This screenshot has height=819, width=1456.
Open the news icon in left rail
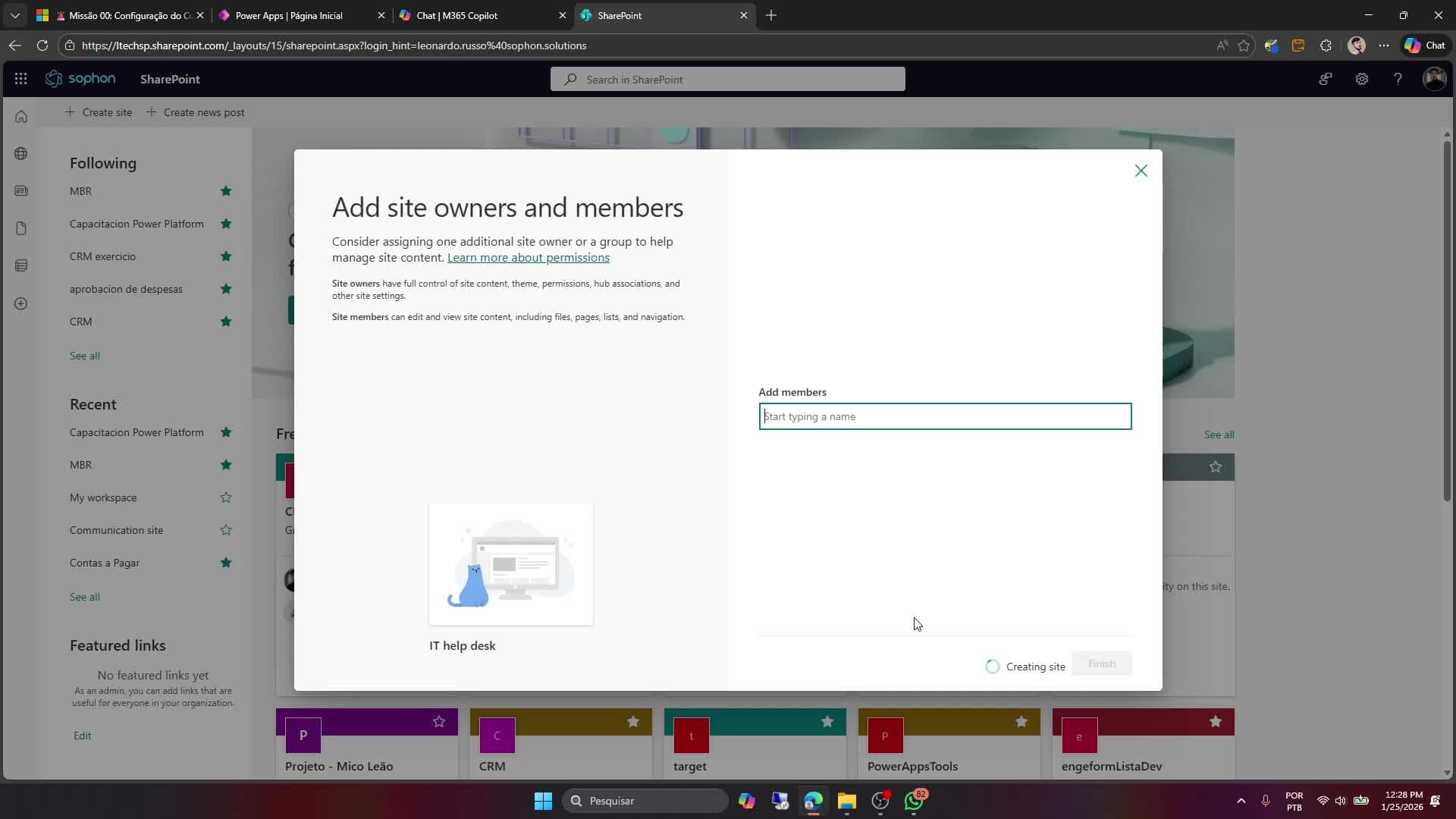click(x=21, y=191)
